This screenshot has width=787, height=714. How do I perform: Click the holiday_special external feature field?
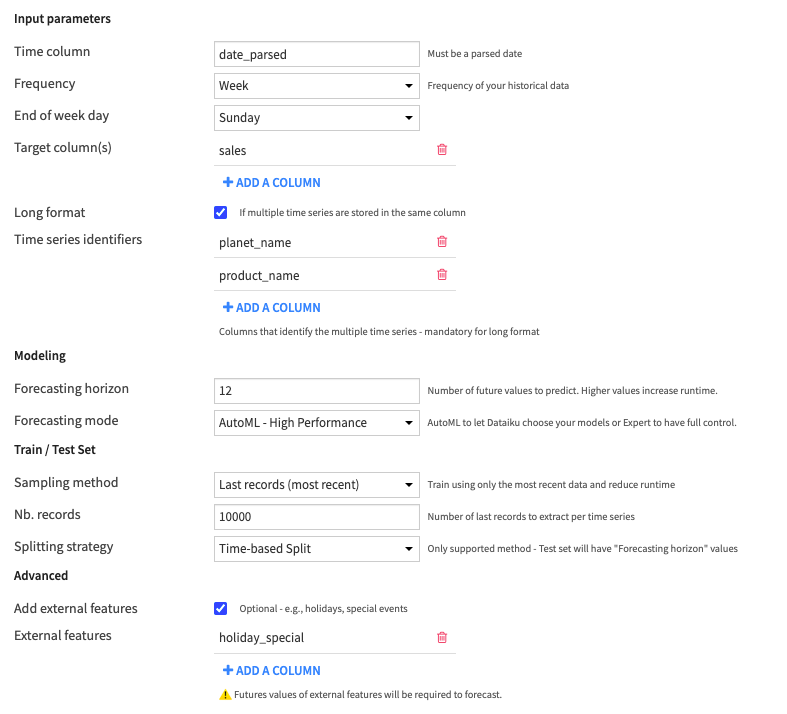pyautogui.click(x=320, y=637)
